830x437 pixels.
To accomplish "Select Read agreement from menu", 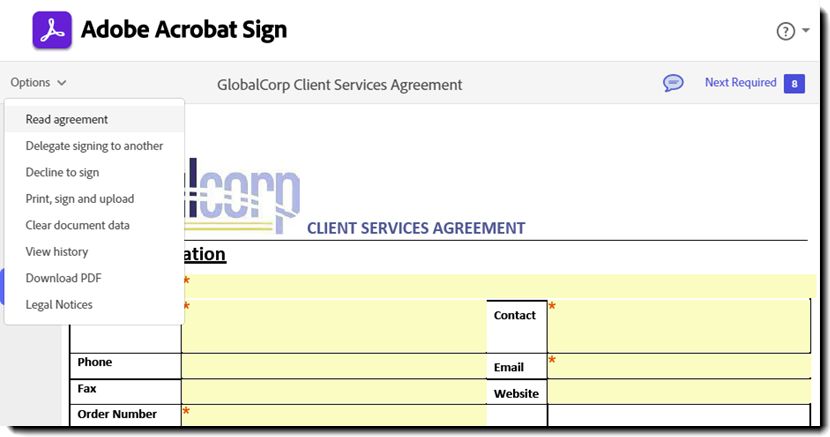I will 67,119.
